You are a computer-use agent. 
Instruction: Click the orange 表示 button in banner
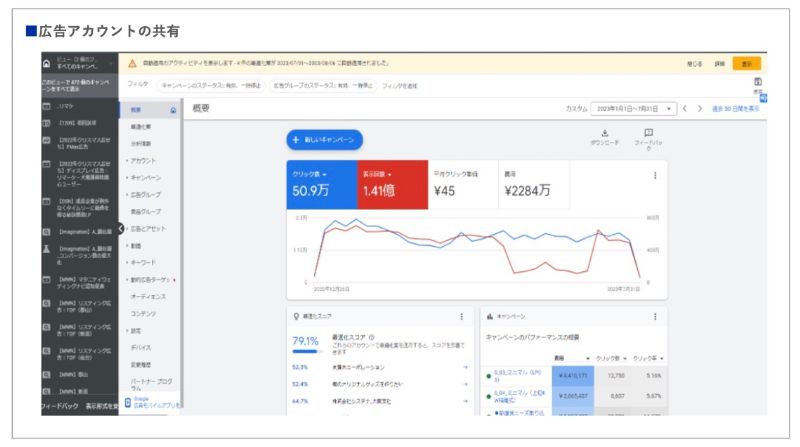745,63
